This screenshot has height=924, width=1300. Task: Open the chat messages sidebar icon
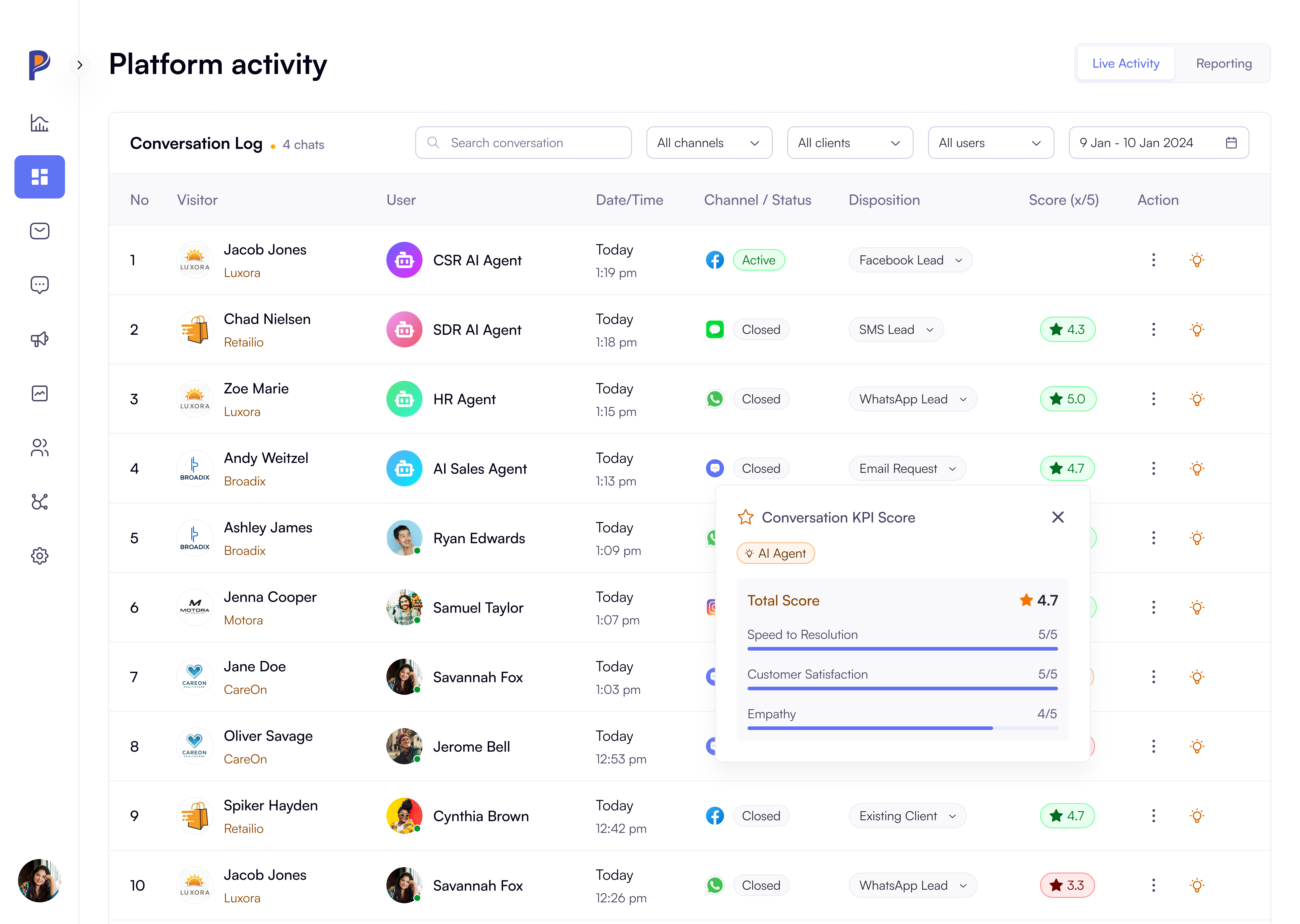(39, 284)
